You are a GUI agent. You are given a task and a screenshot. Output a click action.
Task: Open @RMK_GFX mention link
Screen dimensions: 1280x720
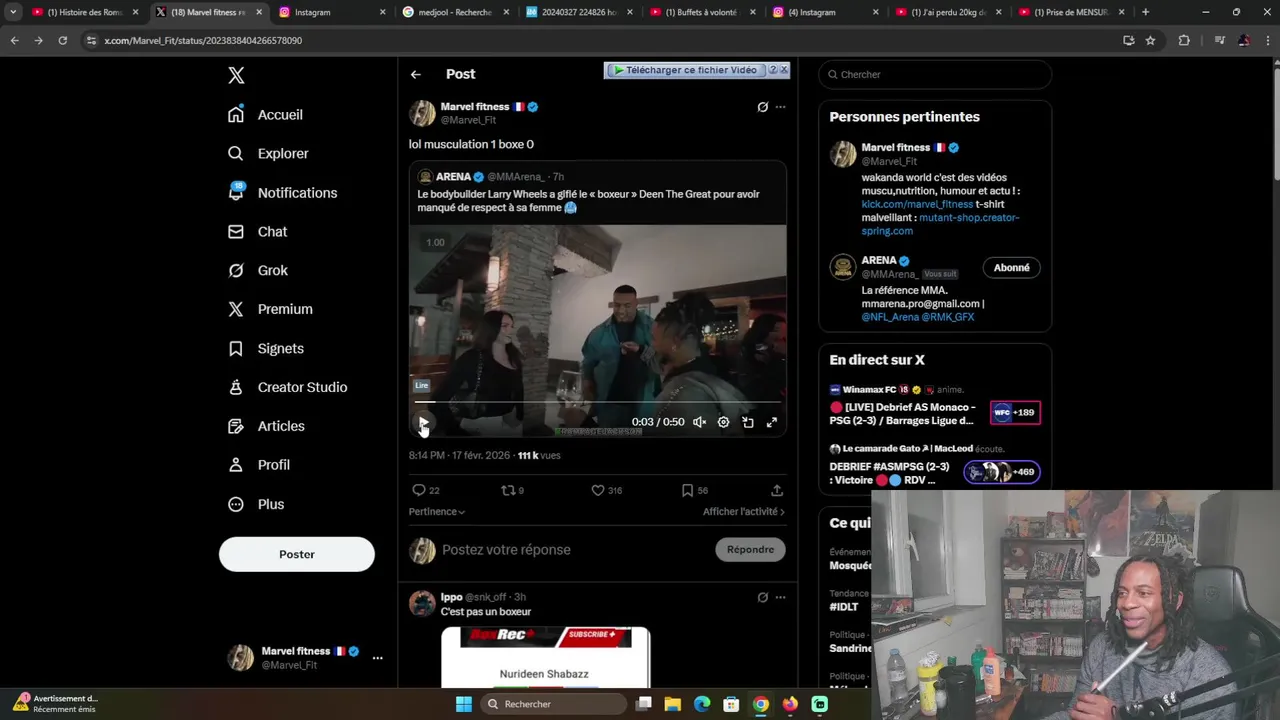[948, 317]
